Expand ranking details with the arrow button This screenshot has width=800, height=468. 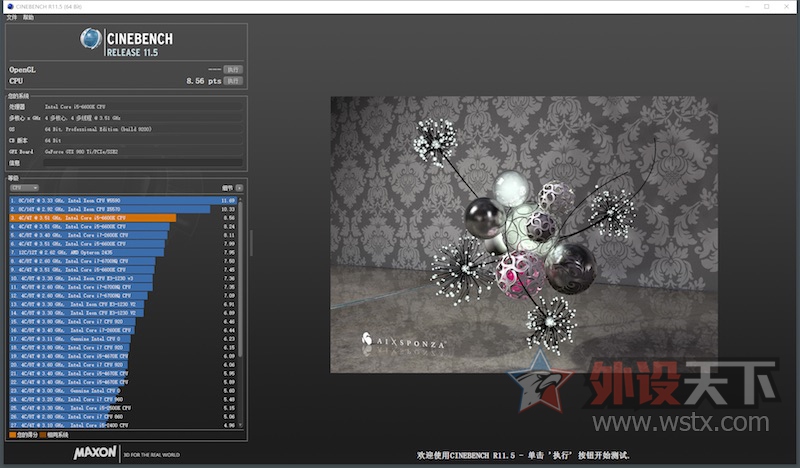241,187
